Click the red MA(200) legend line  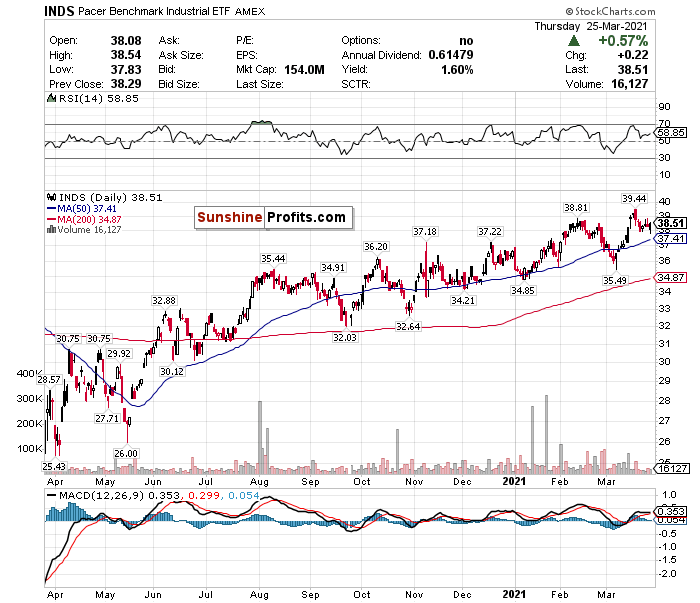51,219
